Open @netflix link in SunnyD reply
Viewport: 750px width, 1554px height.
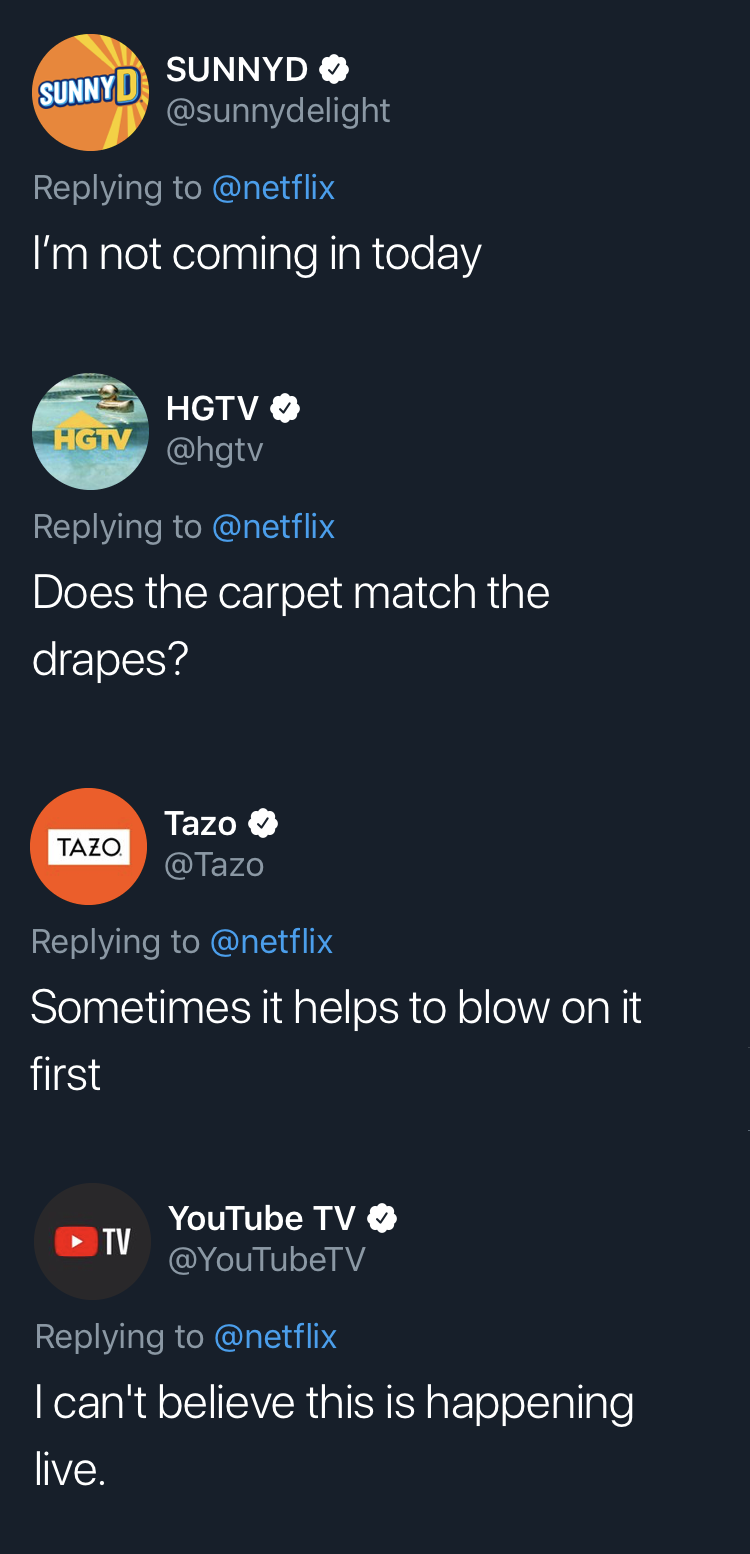tap(273, 187)
